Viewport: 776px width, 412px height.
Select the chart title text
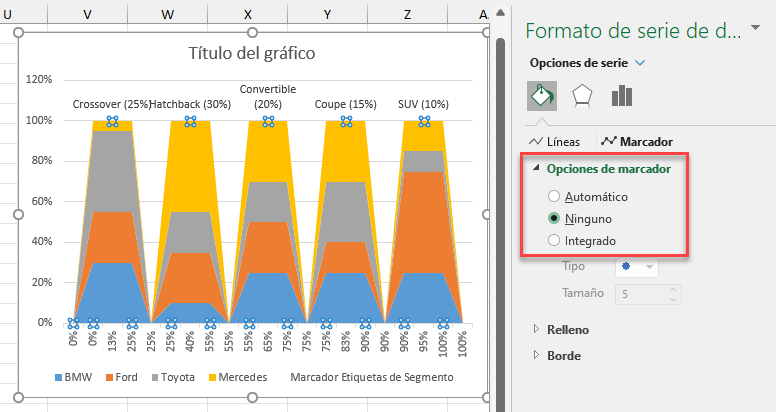click(x=252, y=53)
